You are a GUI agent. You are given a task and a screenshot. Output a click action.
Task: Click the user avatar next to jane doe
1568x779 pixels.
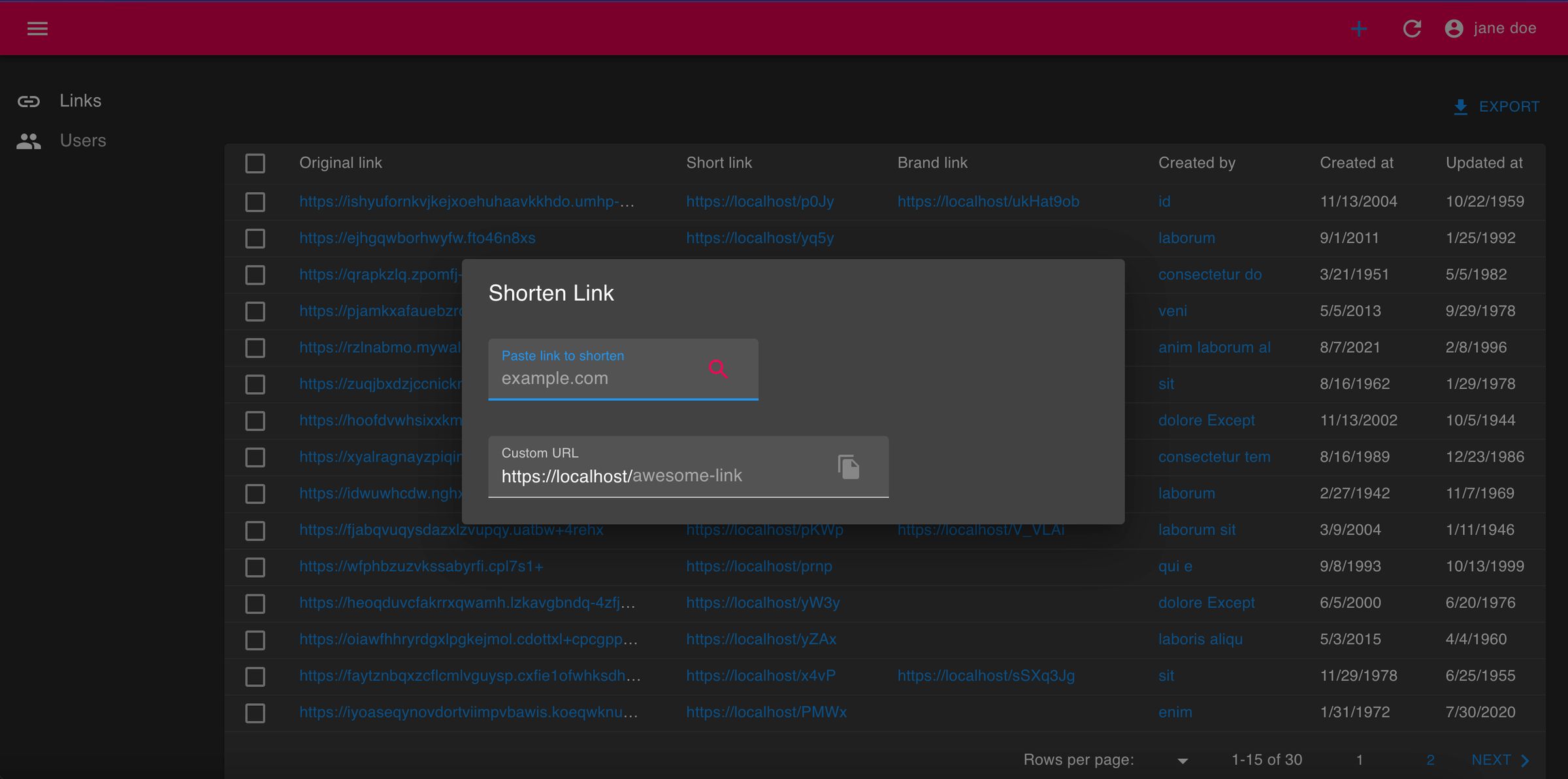pyautogui.click(x=1453, y=28)
